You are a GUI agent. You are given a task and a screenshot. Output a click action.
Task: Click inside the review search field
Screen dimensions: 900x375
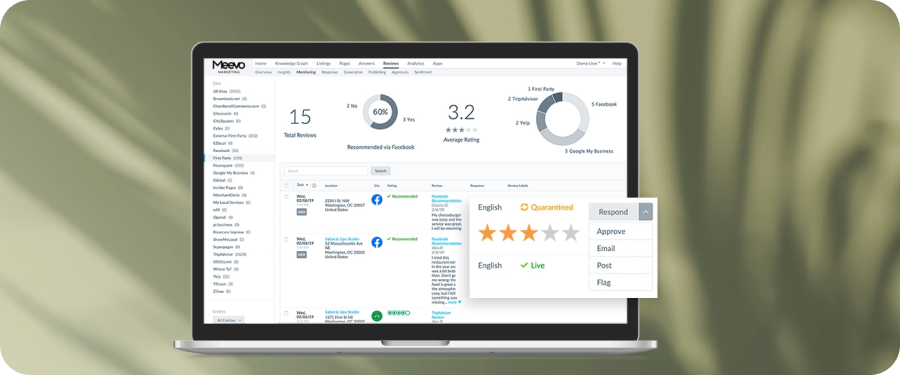click(326, 171)
